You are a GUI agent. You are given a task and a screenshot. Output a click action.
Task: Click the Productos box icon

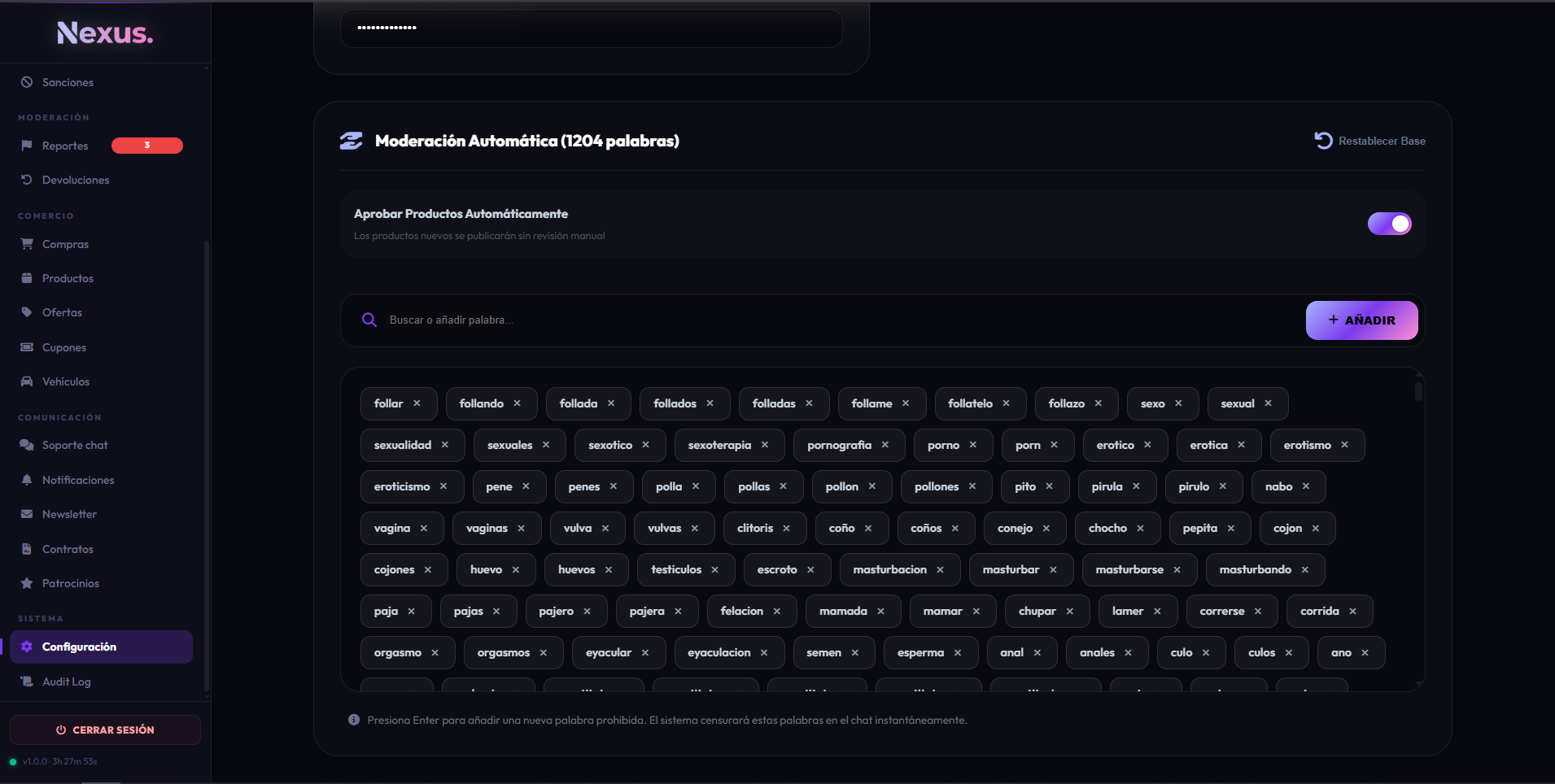[x=27, y=278]
